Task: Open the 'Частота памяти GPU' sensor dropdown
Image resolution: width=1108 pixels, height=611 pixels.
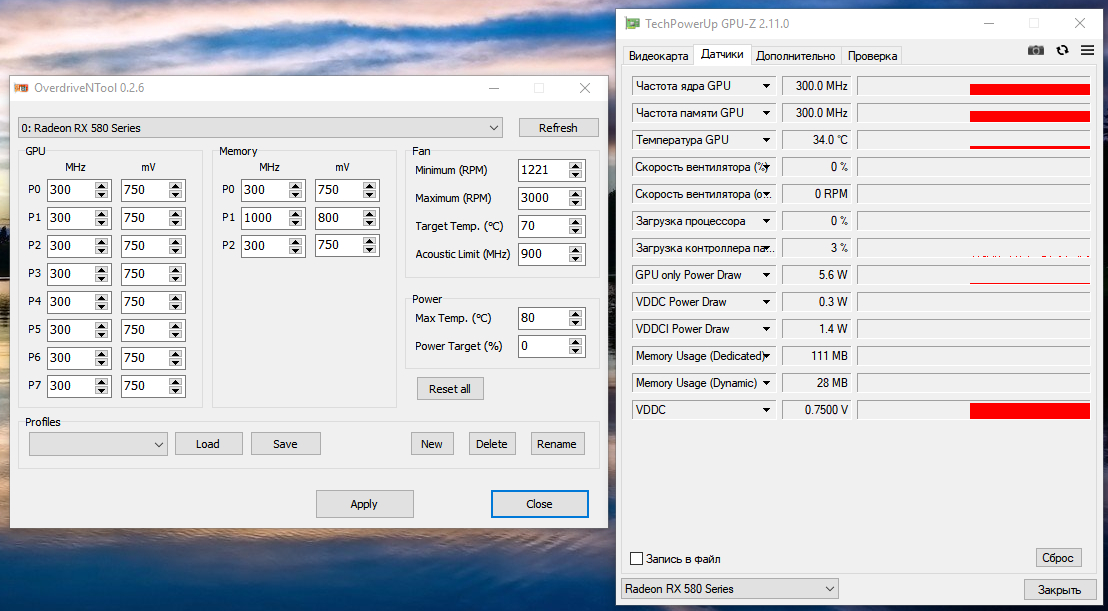Action: click(766, 113)
